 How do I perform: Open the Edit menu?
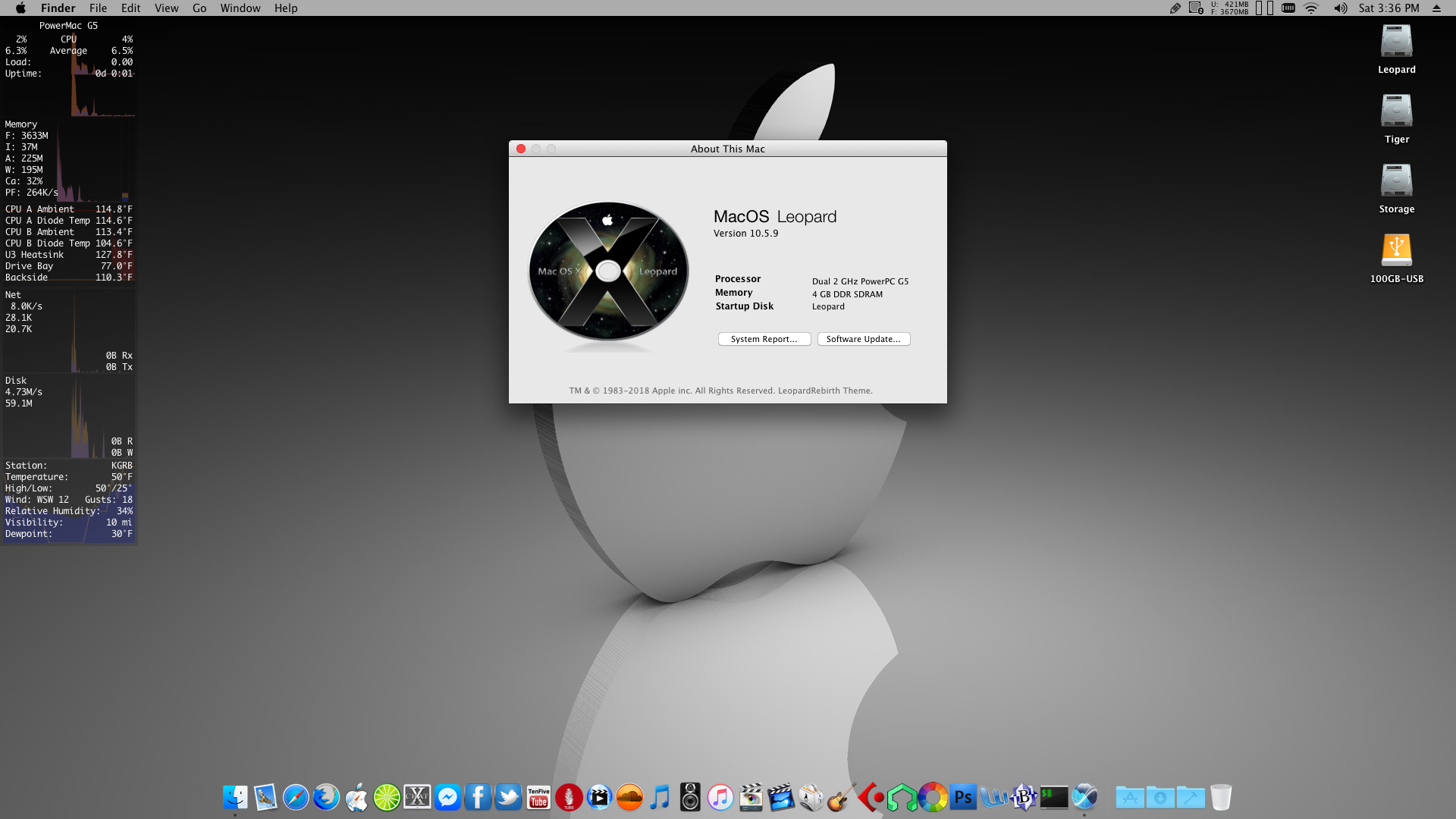pyautogui.click(x=131, y=8)
